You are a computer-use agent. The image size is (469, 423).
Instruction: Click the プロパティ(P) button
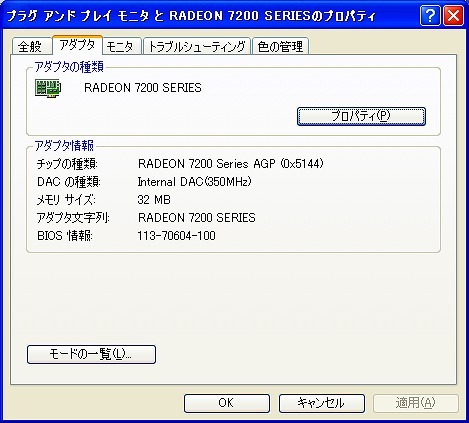[361, 116]
